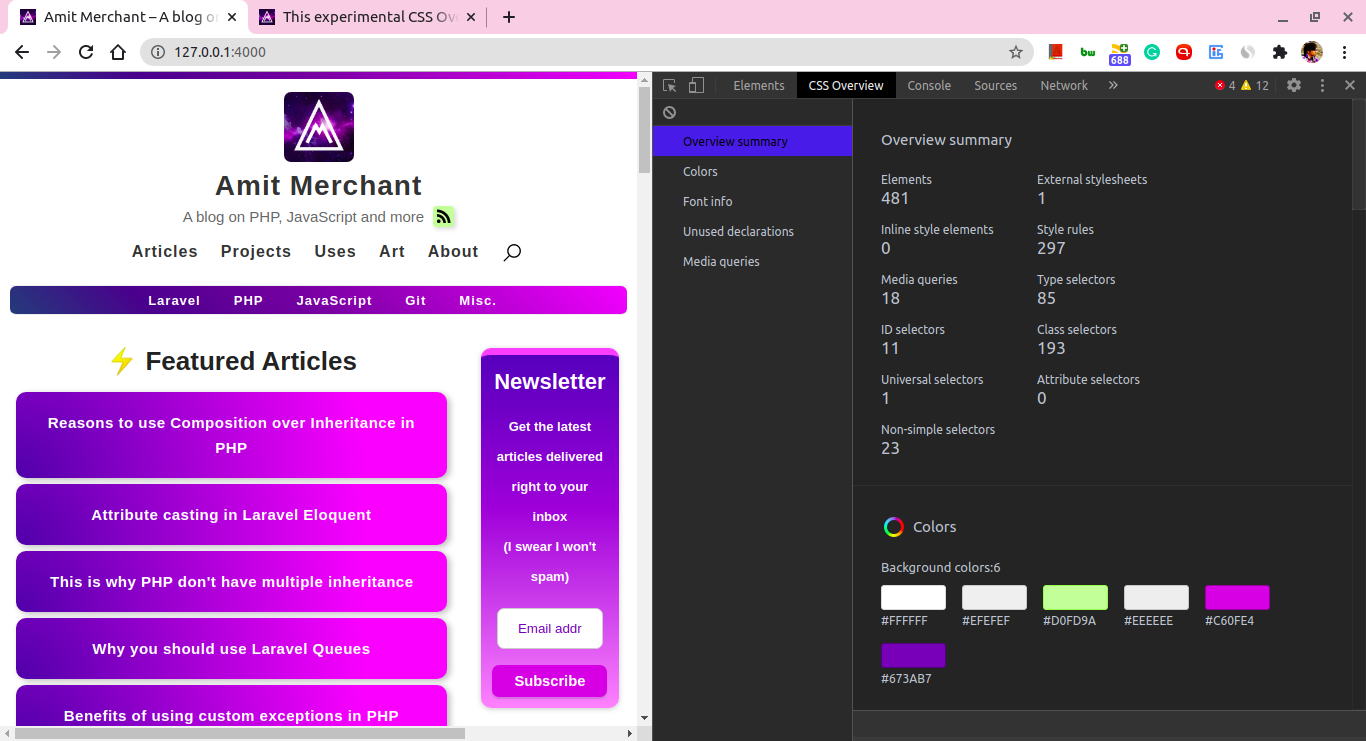Open 'Reasons to use Composition over Inheritance' article
1366x741 pixels.
pyautogui.click(x=231, y=435)
